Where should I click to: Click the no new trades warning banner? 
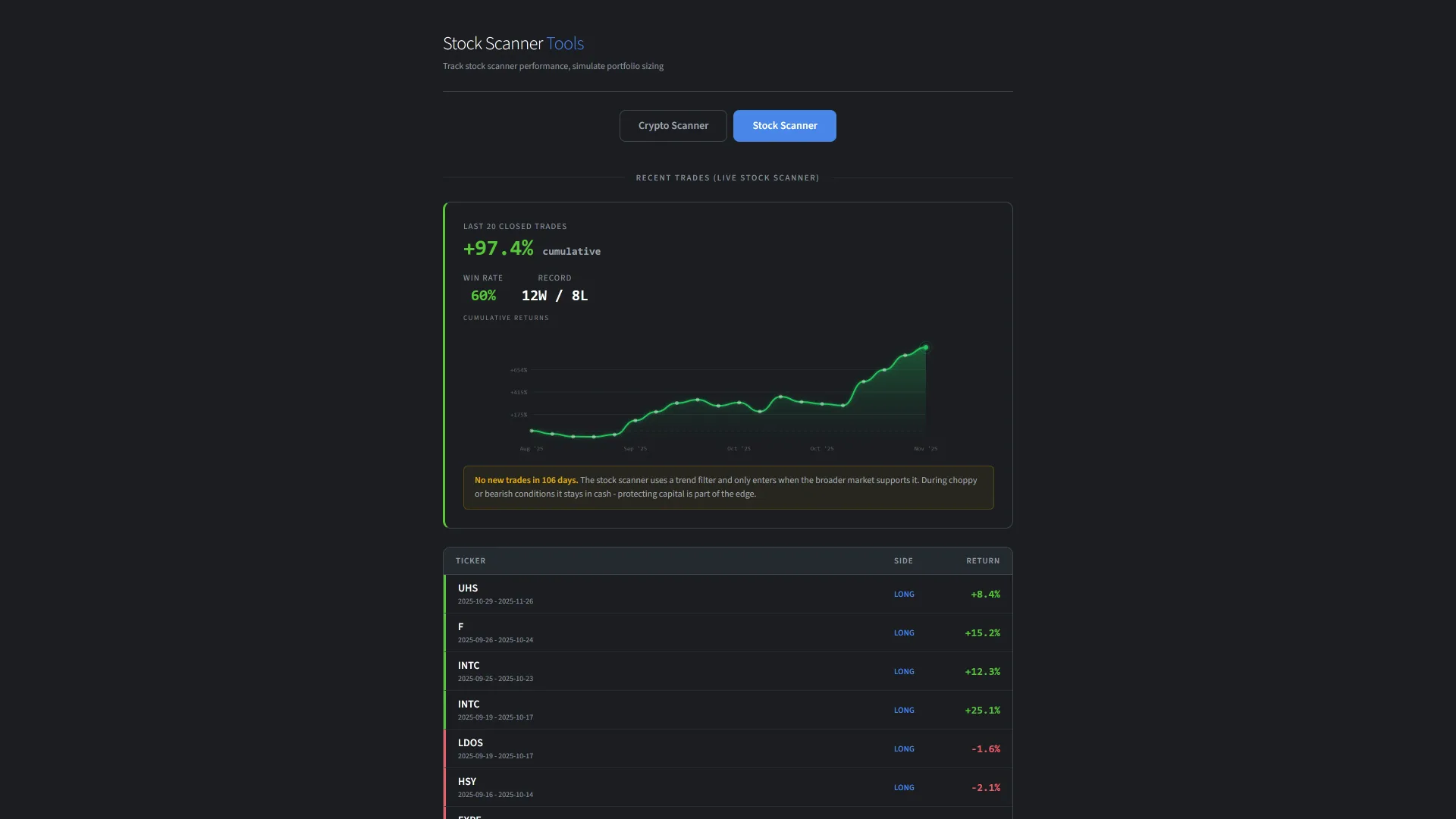pos(728,488)
